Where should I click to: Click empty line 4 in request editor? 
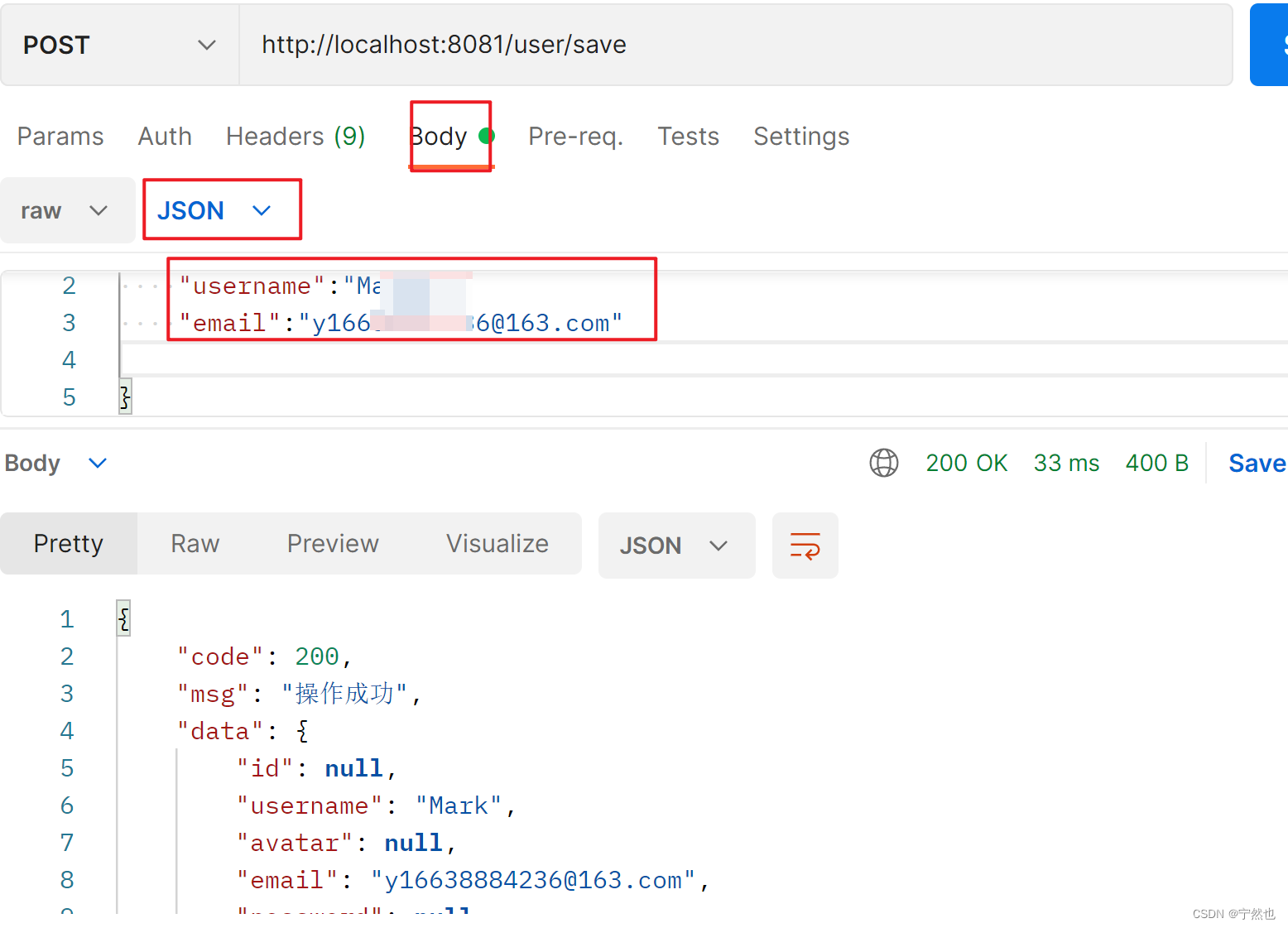704,360
